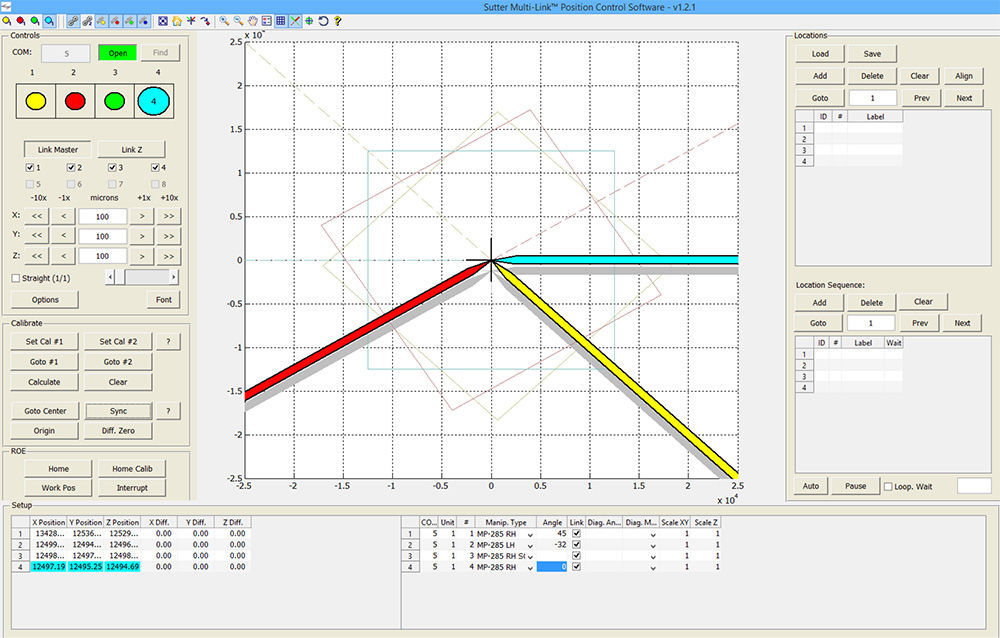Click the zoom-in magnifier icon
Screen dimensions: 1000x638
click(x=224, y=20)
